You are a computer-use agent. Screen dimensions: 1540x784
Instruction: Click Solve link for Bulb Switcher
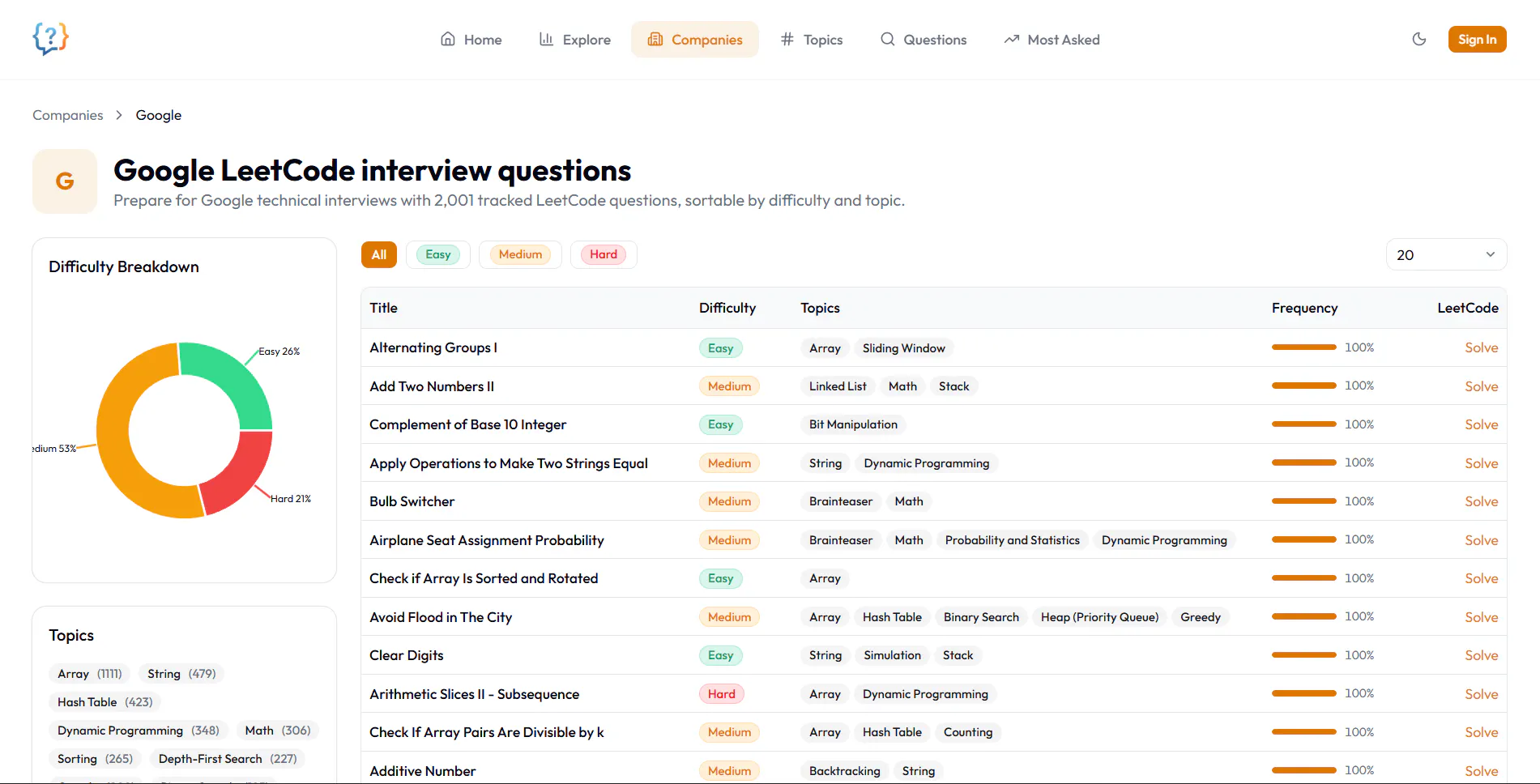click(1481, 501)
